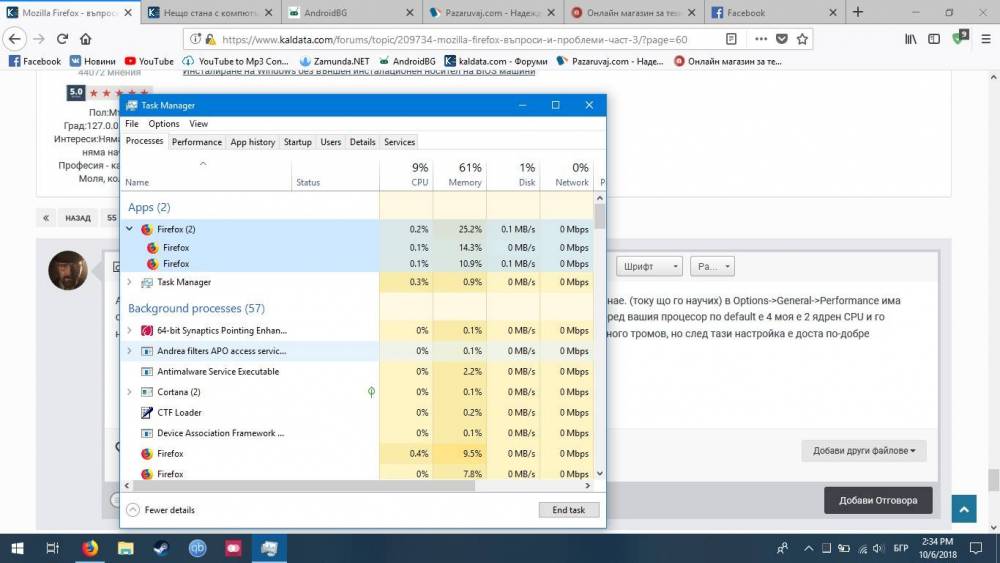Sort processes by CPU column
This screenshot has width=1000, height=563.
tap(406, 175)
